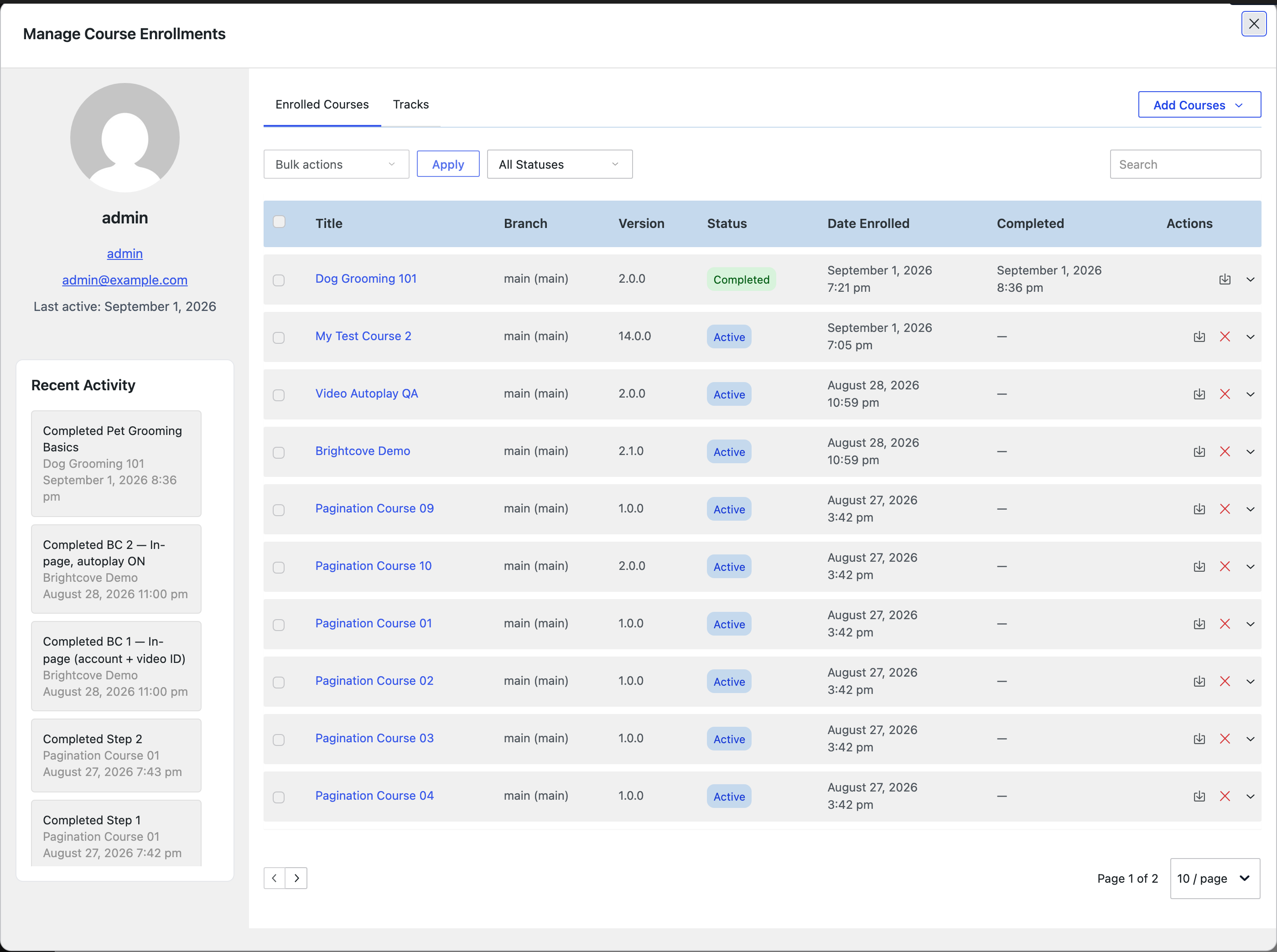Switch to the Tracks tab
Screen dimensions: 1277x952
coord(410,105)
